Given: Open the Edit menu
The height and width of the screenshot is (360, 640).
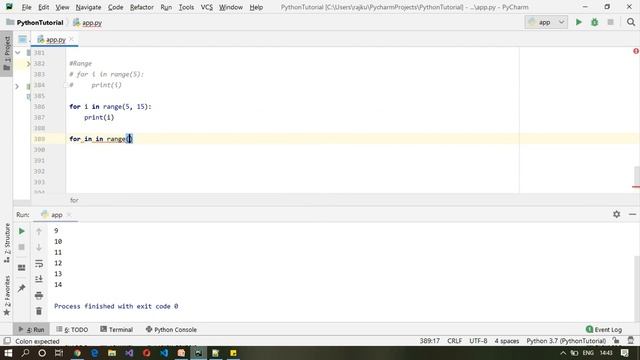Looking at the screenshot, I should (43, 7).
